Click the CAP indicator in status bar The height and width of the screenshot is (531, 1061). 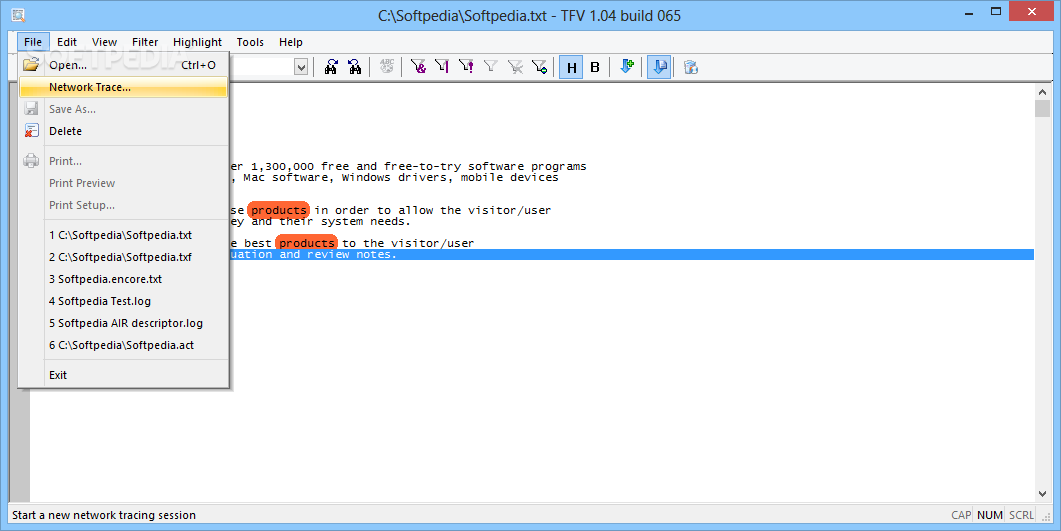961,515
